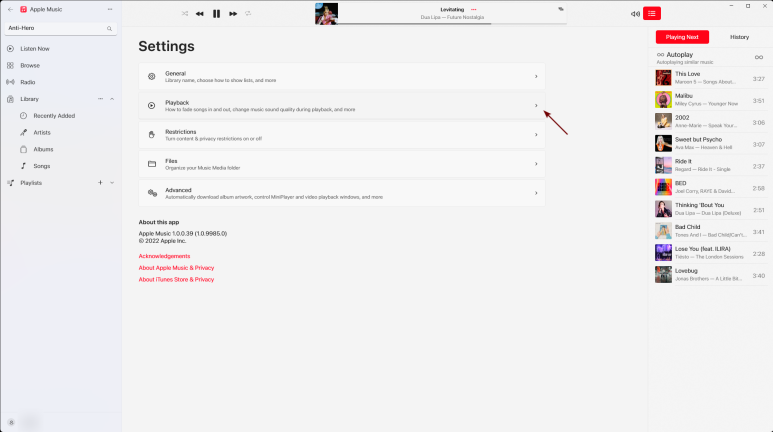This screenshot has height=432, width=773.
Task: Click the Files folder icon
Action: [152, 164]
